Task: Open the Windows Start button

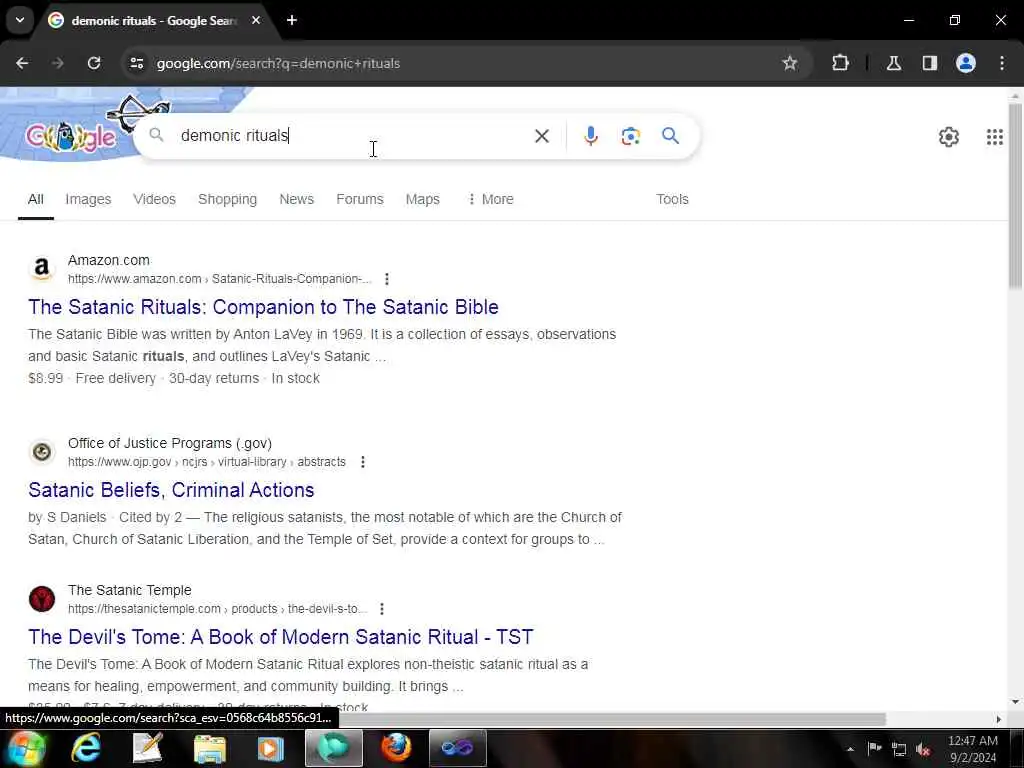Action: 26,748
